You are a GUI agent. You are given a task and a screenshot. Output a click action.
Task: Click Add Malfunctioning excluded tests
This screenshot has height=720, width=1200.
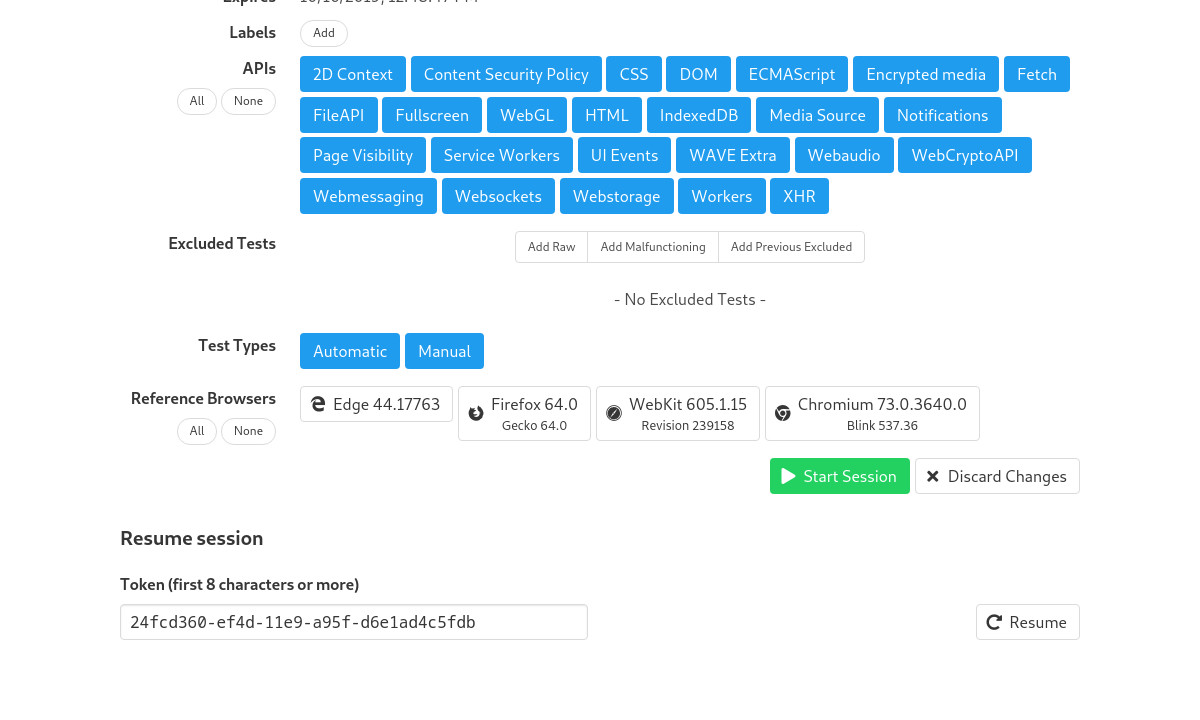click(653, 247)
